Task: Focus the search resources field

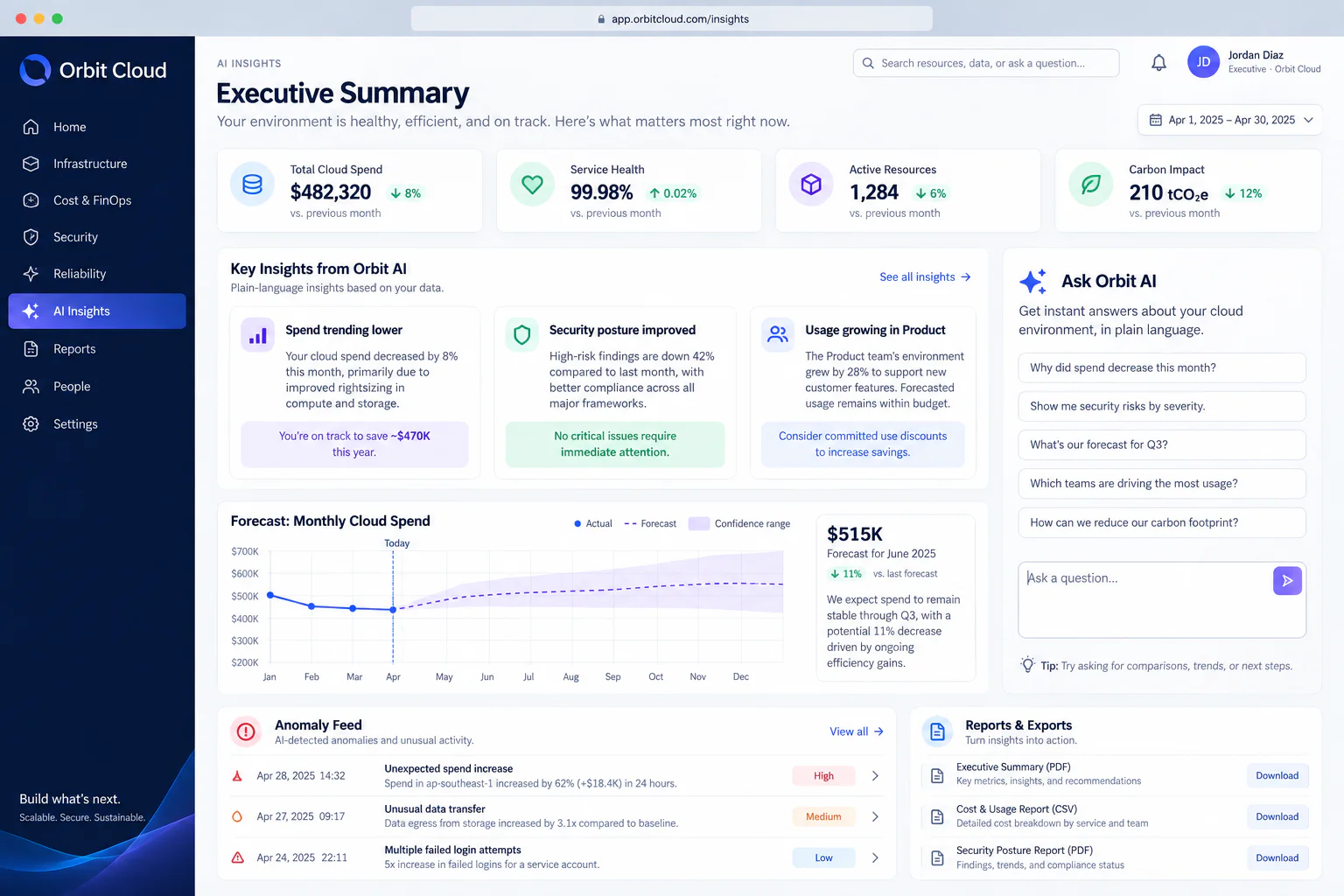Action: 986,63
